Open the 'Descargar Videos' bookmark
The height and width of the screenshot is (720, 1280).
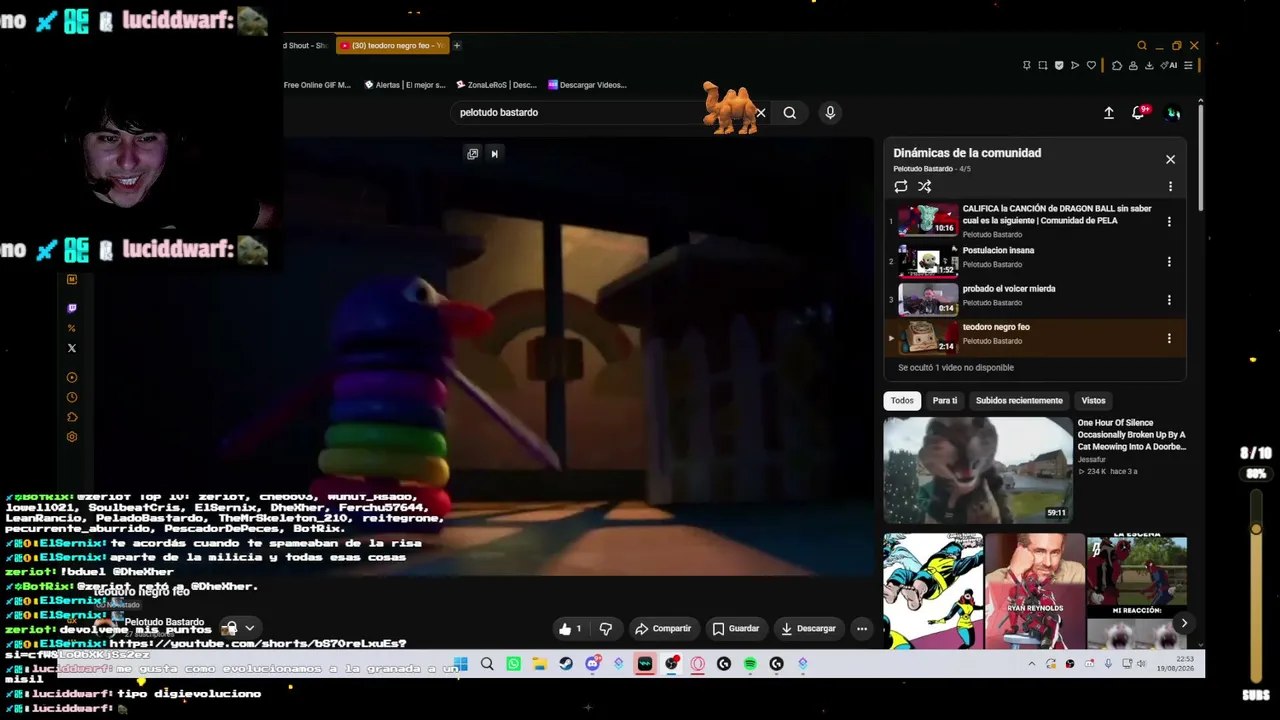[x=587, y=85]
